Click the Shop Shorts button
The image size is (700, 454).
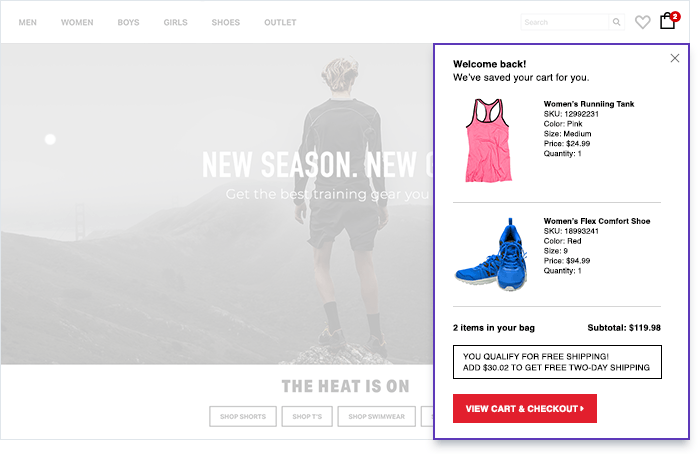pyautogui.click(x=243, y=416)
